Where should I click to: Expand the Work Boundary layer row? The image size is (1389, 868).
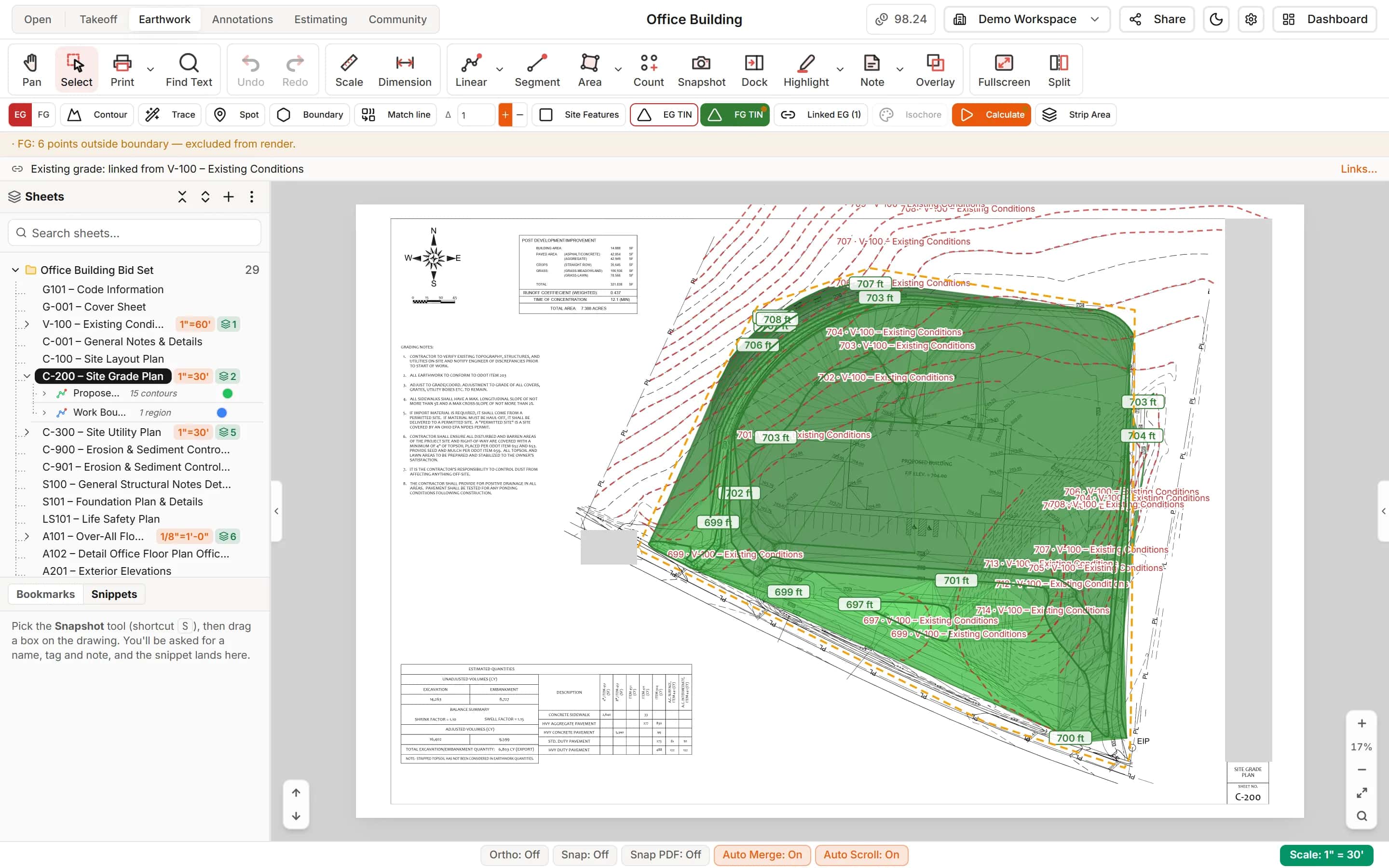pos(44,413)
